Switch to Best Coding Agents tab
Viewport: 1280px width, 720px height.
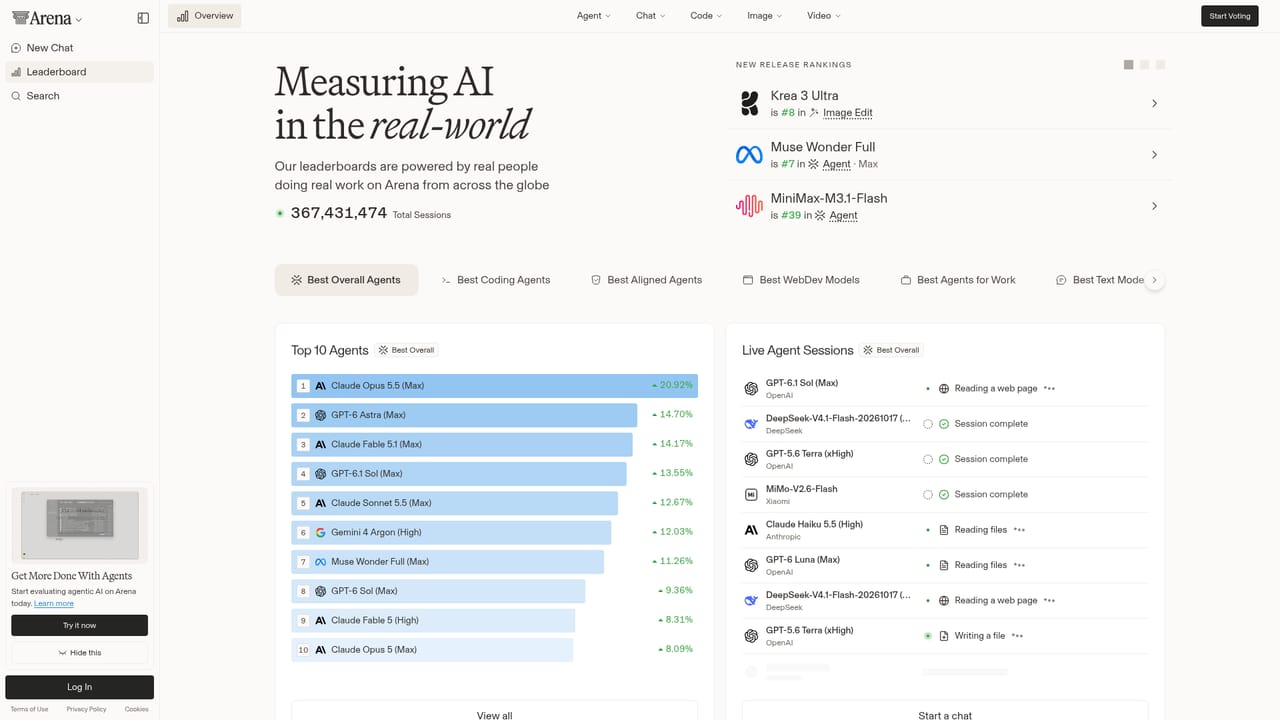point(496,280)
